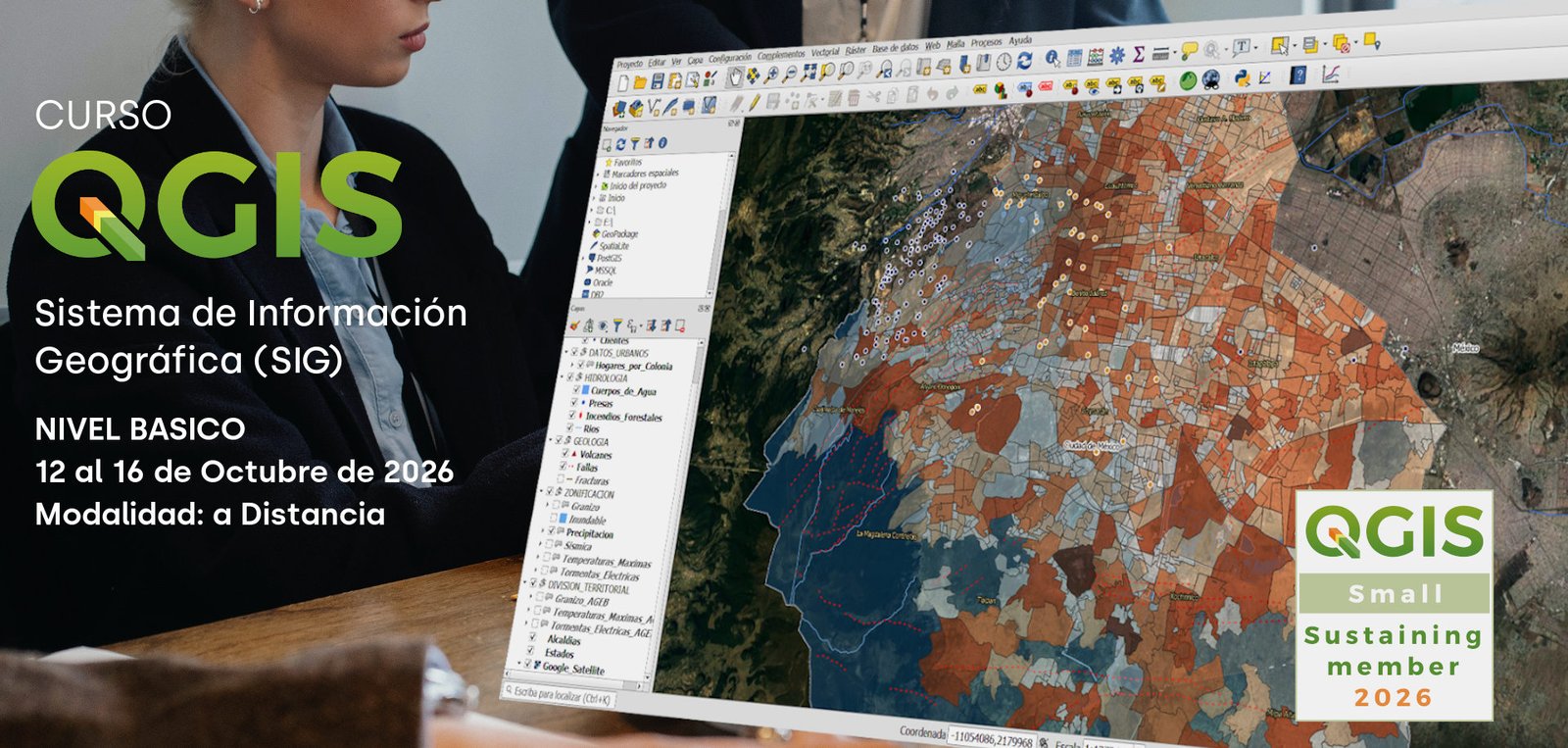Screen dimensions: 1568x748
Task: Click the Zoom Full extent icon
Action: (x=808, y=73)
